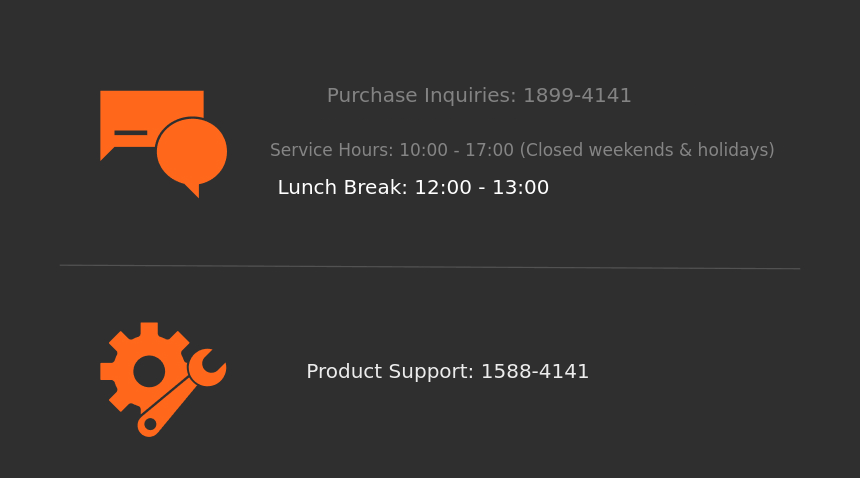Click the orange wrench handle
The height and width of the screenshot is (478, 860).
point(172,400)
